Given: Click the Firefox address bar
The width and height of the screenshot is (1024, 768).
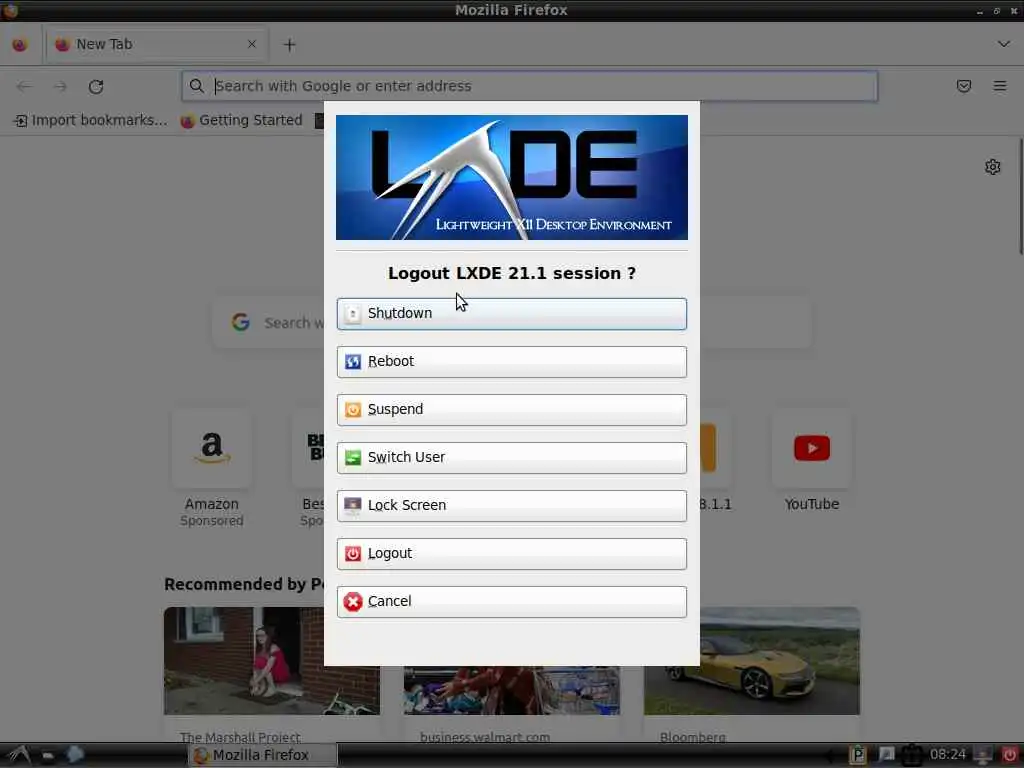Looking at the screenshot, I should tap(529, 86).
